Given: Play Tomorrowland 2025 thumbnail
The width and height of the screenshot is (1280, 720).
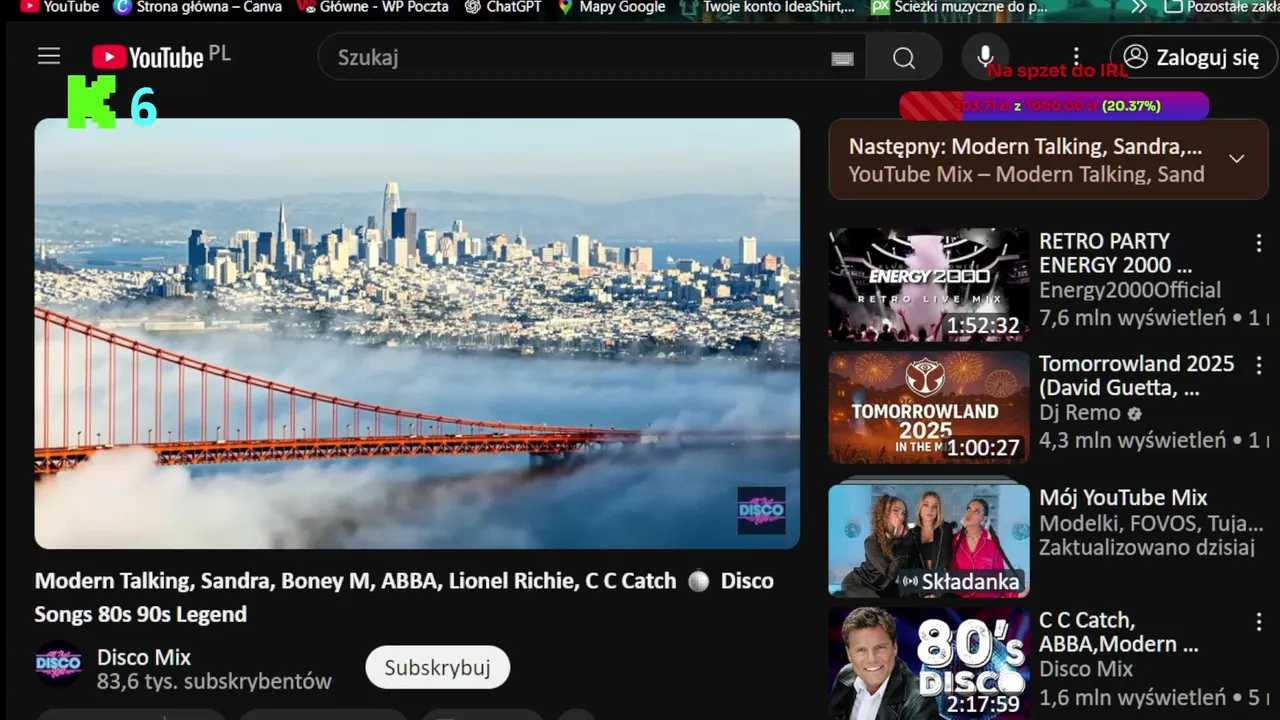Looking at the screenshot, I should (x=929, y=407).
